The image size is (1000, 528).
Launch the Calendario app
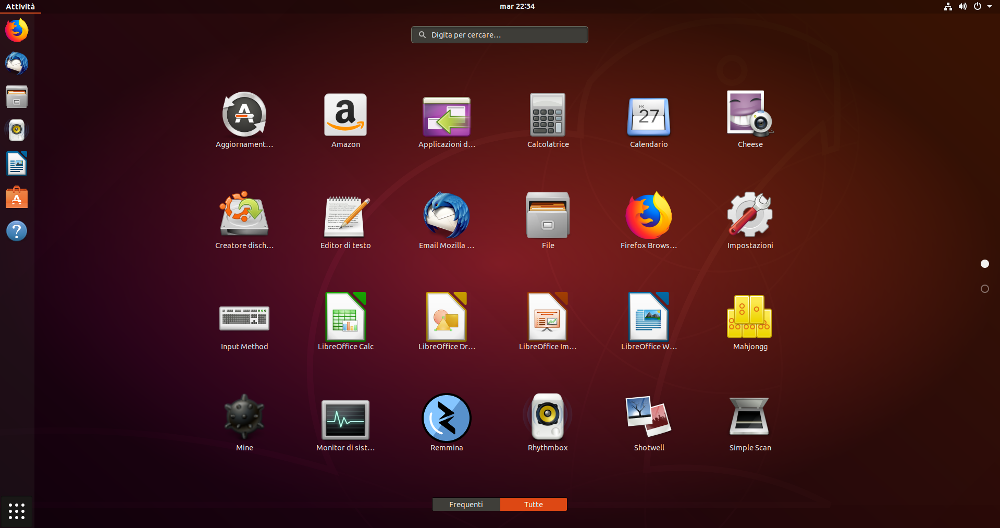(x=649, y=116)
